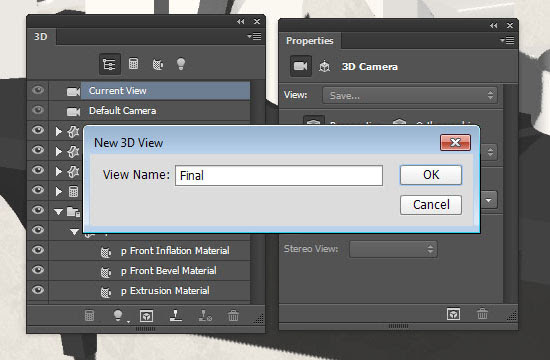Material icon of p Extrusion Material
The image size is (550, 360).
pos(106,292)
